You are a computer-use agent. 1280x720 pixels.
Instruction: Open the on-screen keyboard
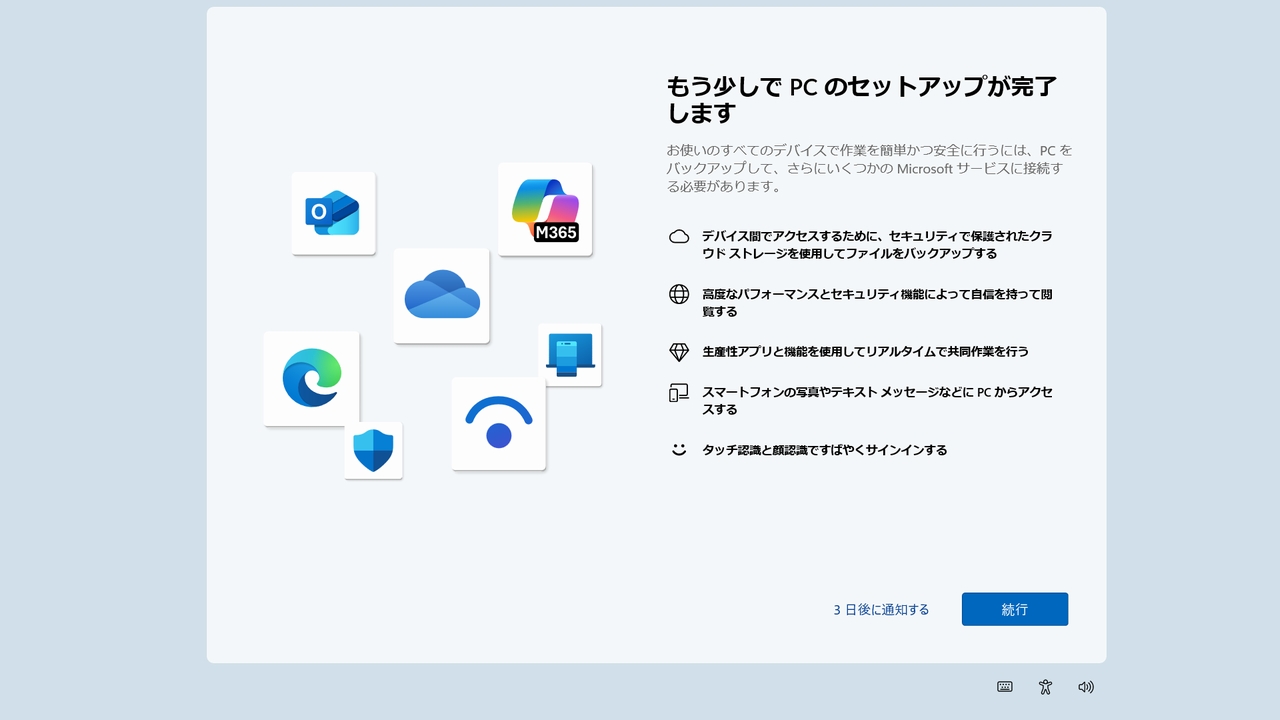click(x=1005, y=687)
